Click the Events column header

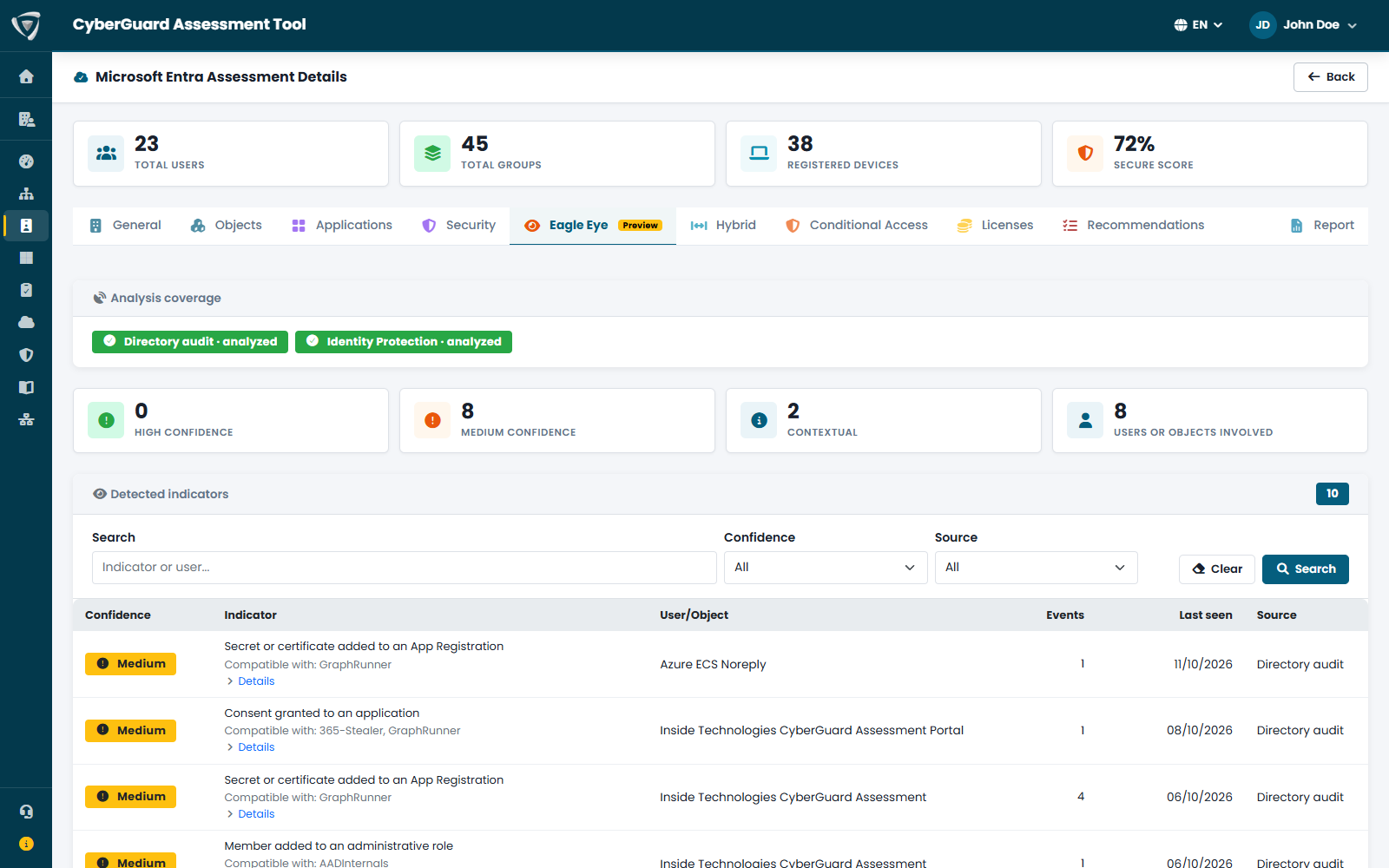click(x=1065, y=615)
